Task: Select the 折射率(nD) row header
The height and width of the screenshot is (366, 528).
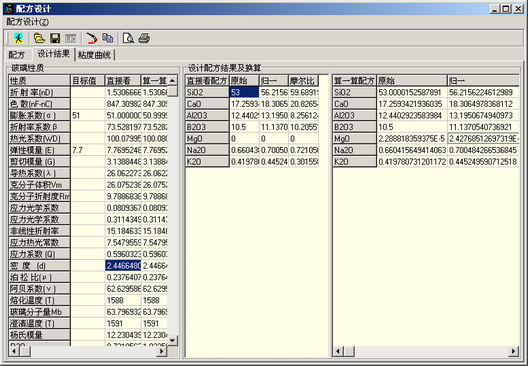Action: point(39,92)
